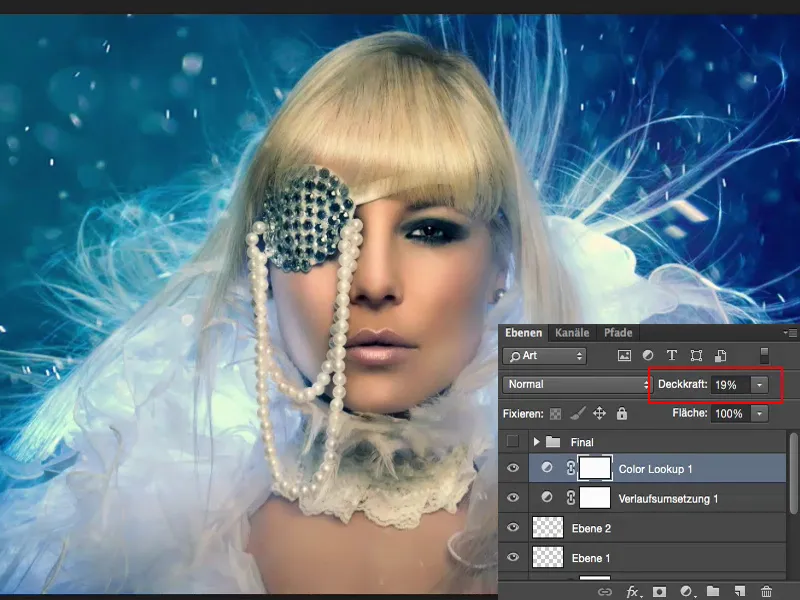Add a layer mask via bottom icon
Viewport: 800px width, 600px height.
(659, 591)
